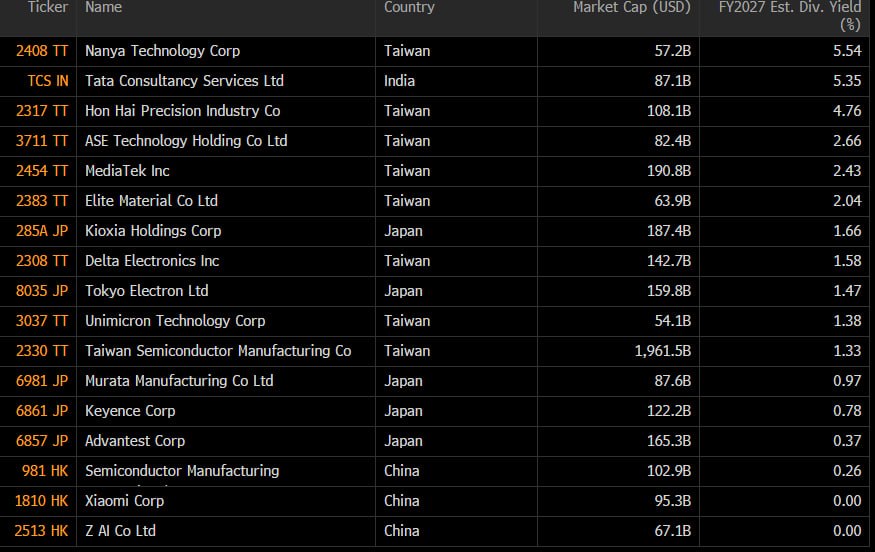Select Xiaomi Corp name cell
The height and width of the screenshot is (552, 875).
click(x=124, y=501)
